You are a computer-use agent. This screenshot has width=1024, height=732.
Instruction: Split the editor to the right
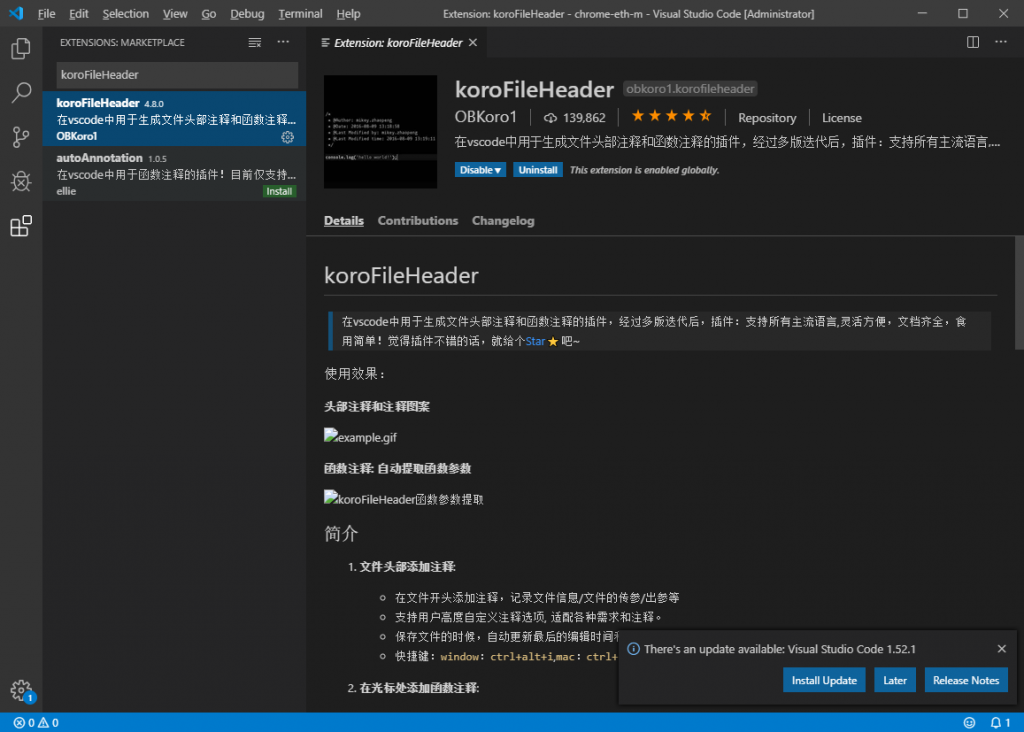(972, 42)
